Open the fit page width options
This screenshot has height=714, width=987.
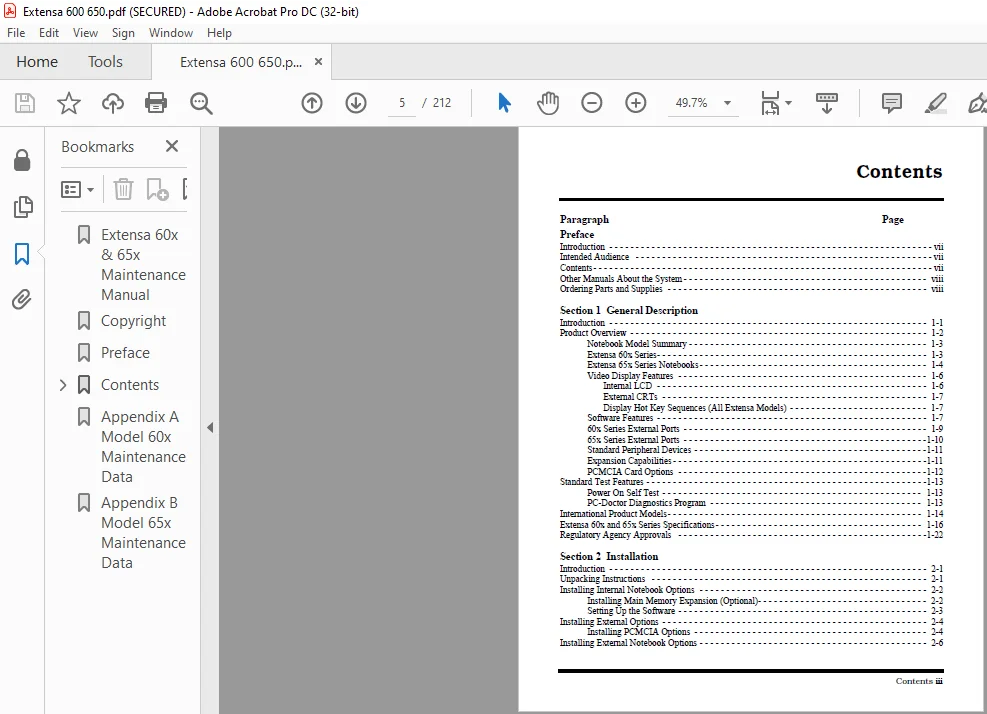[776, 103]
